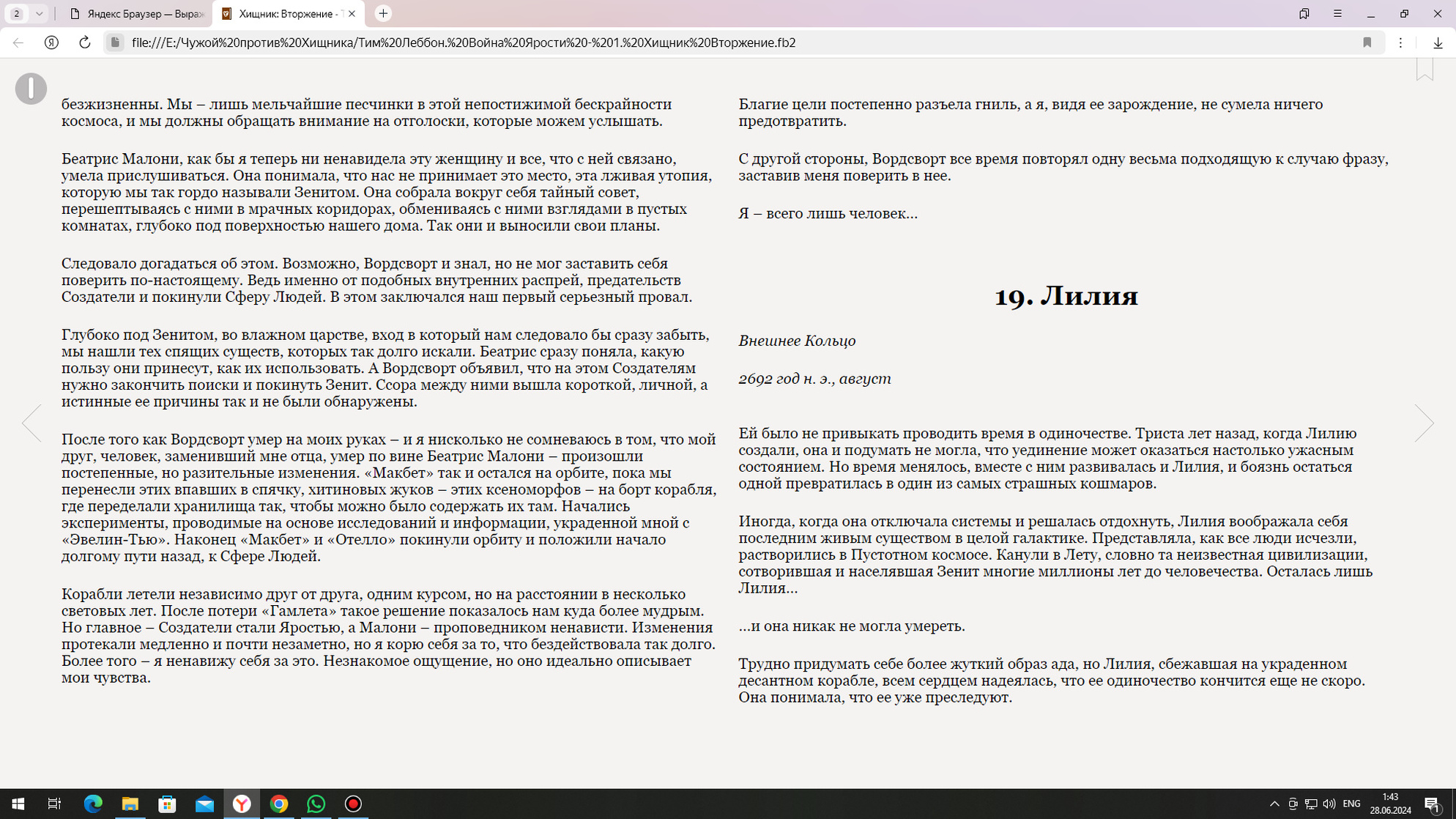
Task: Open the page options three-dot menu
Action: tap(1400, 42)
